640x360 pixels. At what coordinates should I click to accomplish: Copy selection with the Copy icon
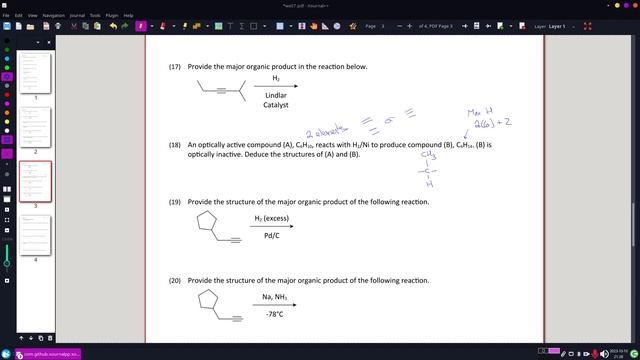point(85,26)
